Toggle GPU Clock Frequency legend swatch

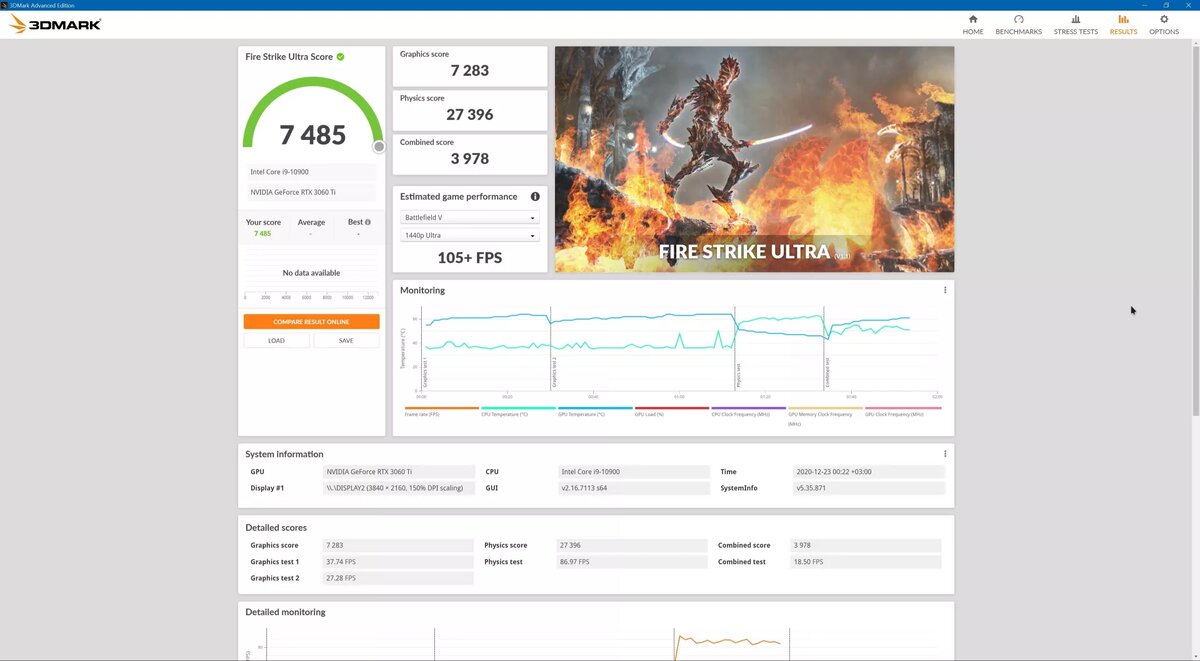point(902,408)
